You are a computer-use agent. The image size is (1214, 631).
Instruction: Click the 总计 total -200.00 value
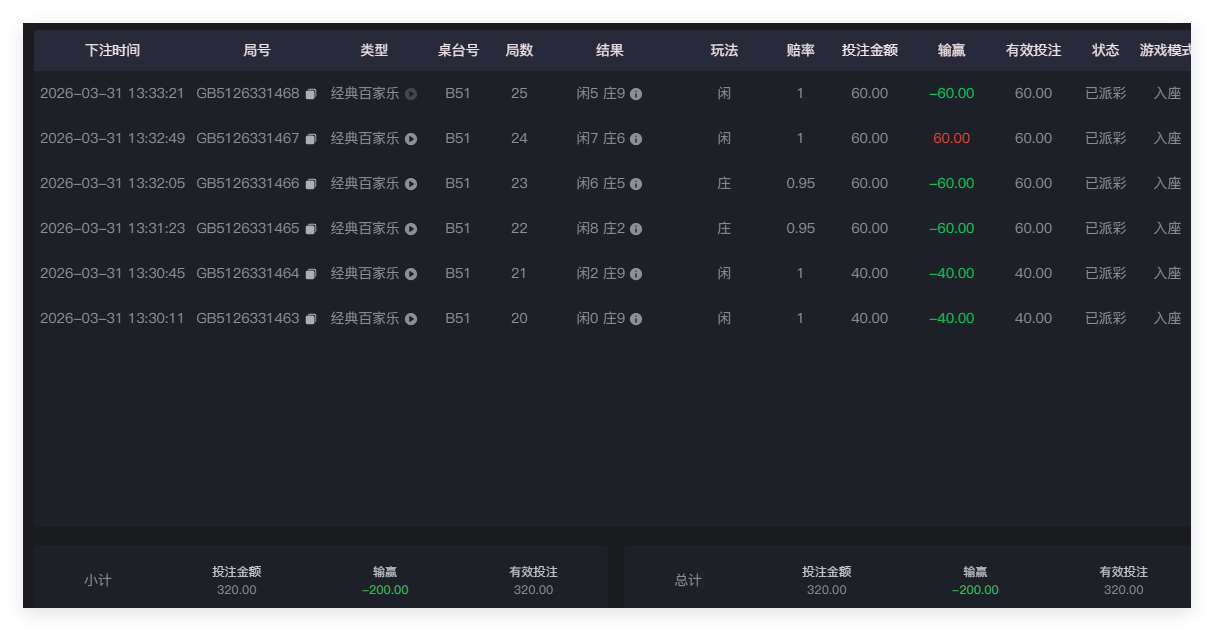pos(976,590)
